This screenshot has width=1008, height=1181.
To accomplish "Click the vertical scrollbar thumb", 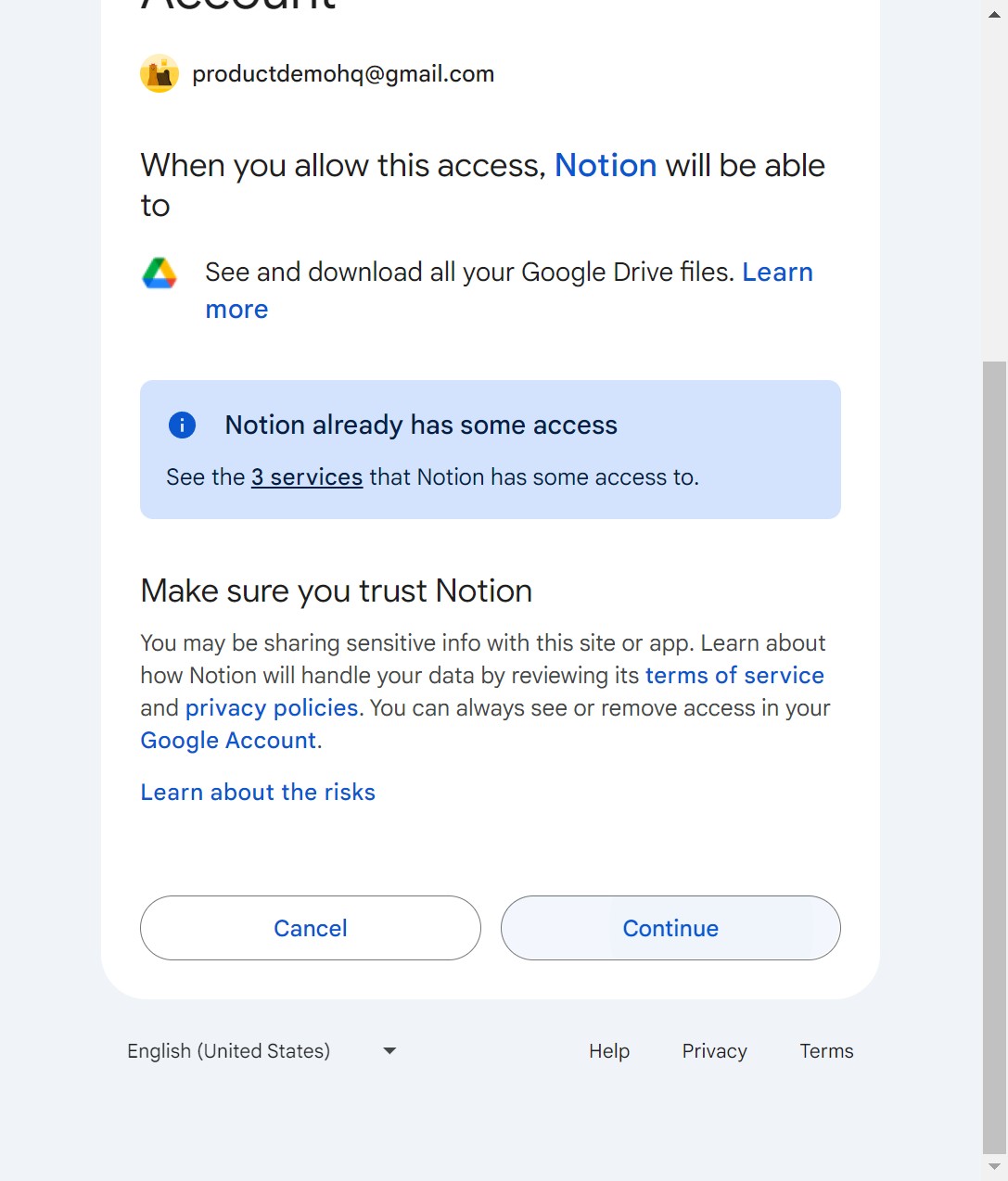I will (x=995, y=756).
